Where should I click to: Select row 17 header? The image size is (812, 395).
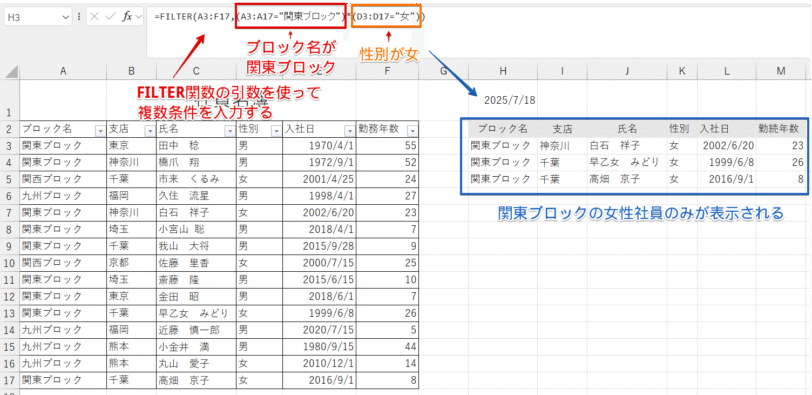tap(10, 380)
